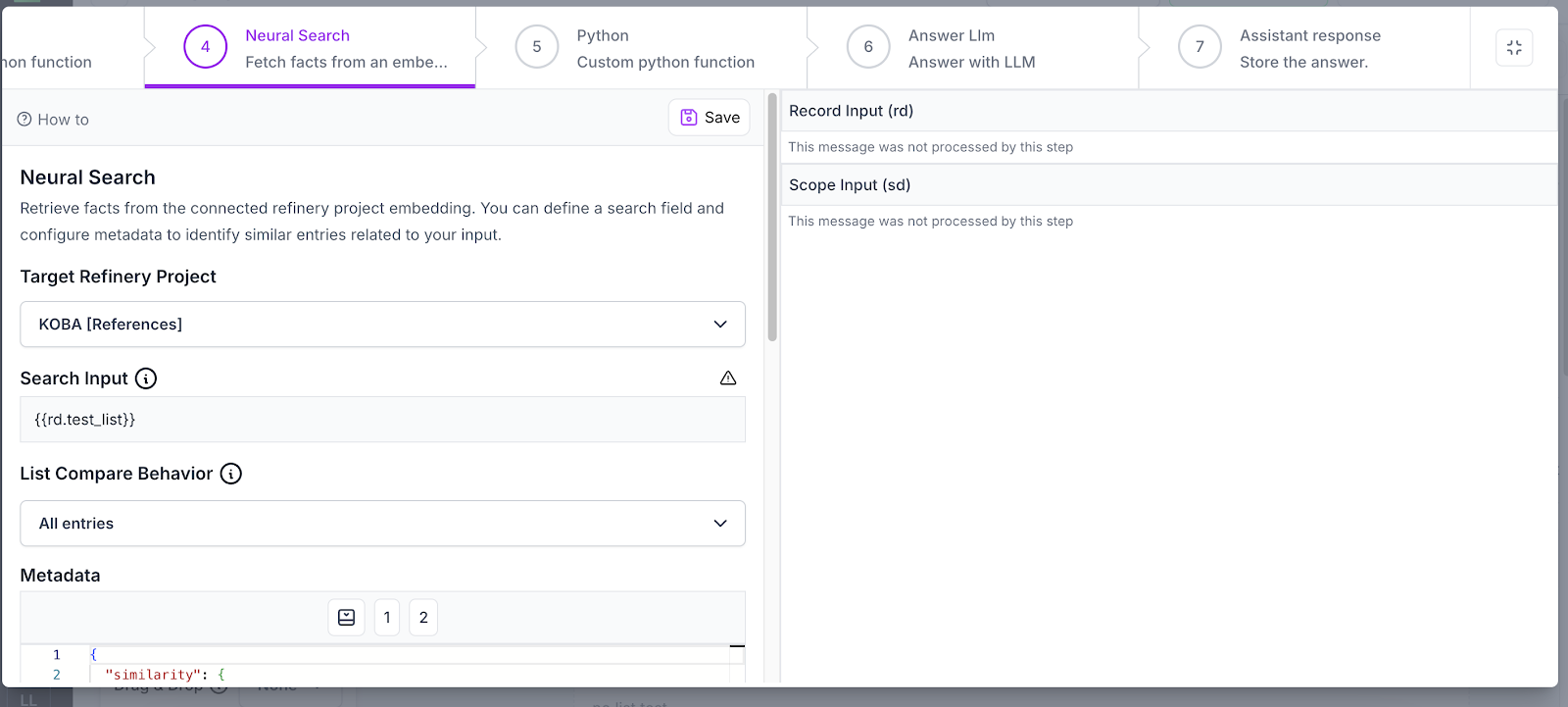Click the left panel vertical scrollbar
The height and width of the screenshot is (707, 1568).
tap(772, 218)
